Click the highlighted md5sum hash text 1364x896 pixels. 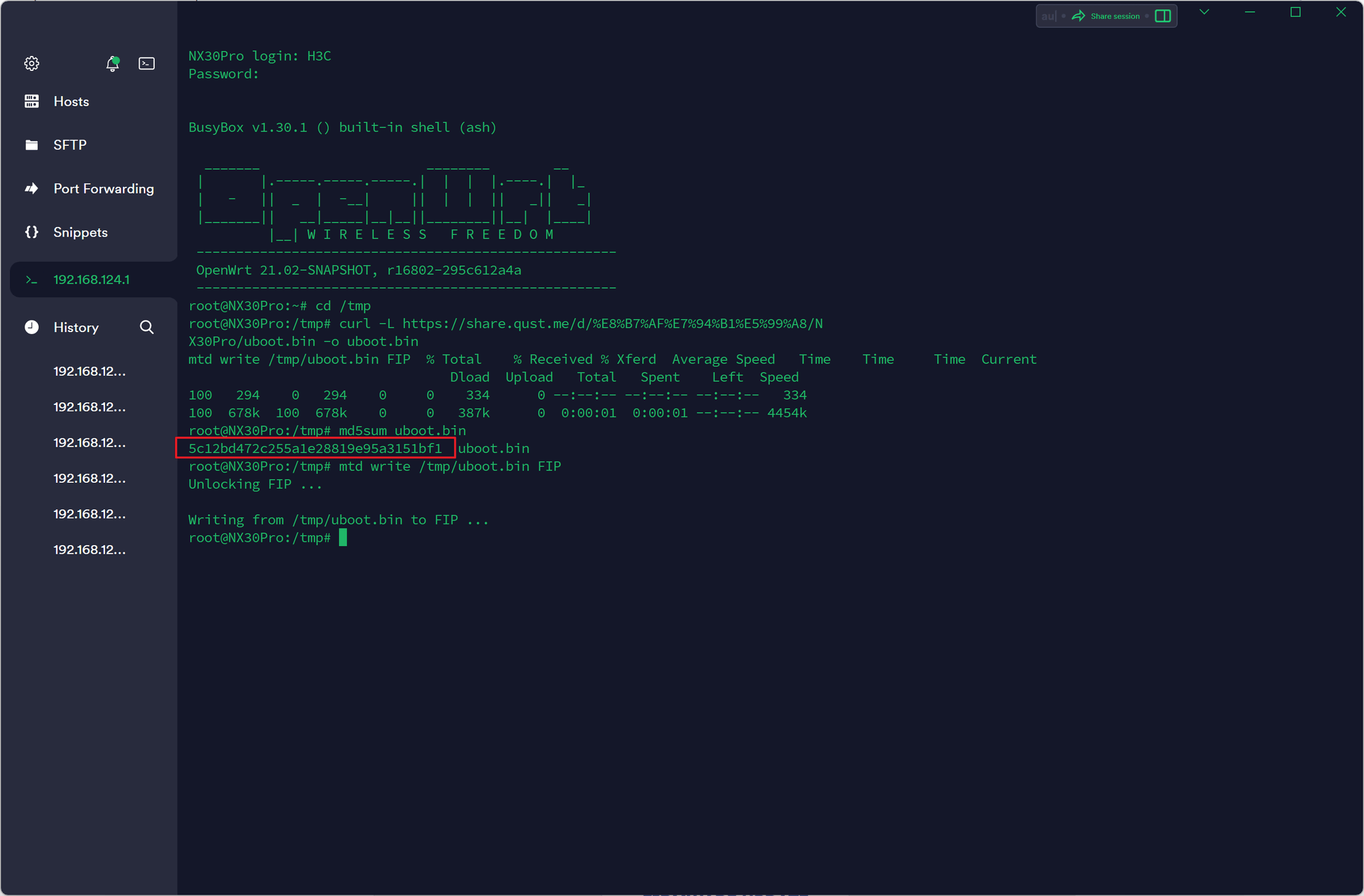tap(314, 449)
